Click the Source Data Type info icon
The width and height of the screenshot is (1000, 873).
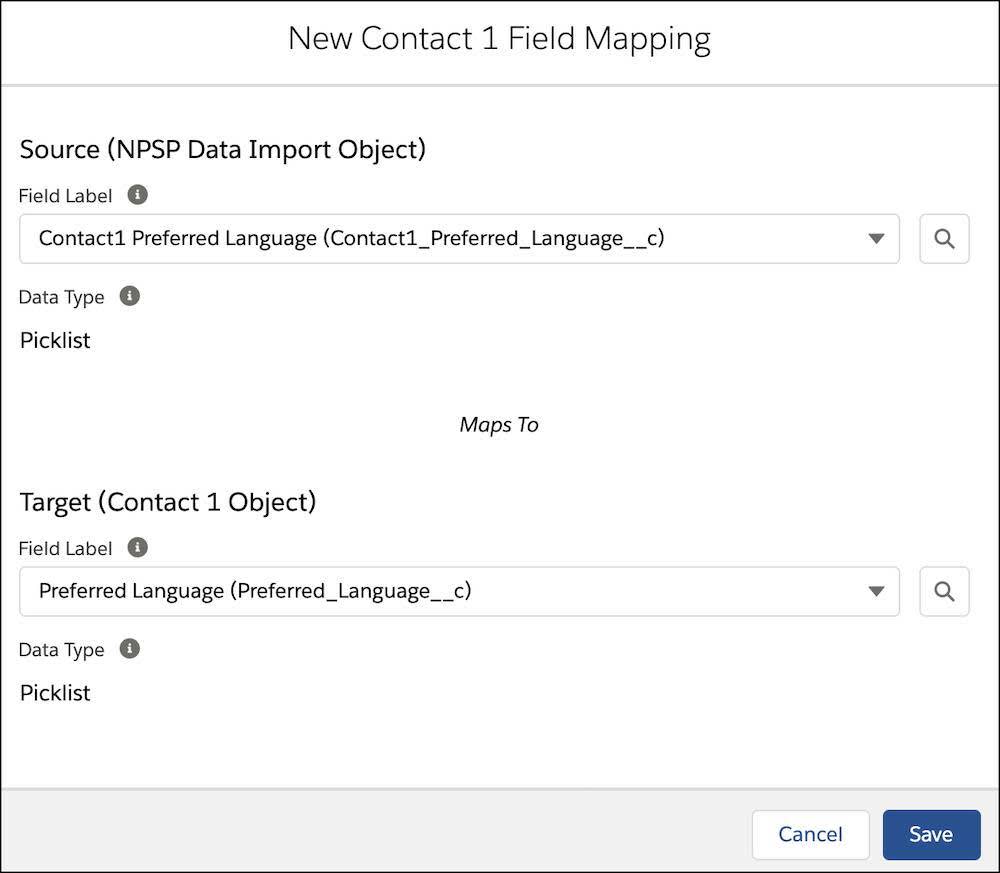point(129,296)
